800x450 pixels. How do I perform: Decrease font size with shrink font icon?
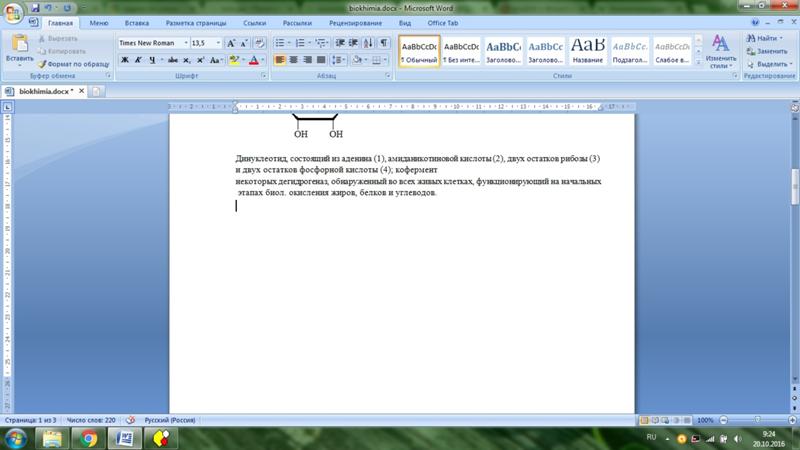244,43
